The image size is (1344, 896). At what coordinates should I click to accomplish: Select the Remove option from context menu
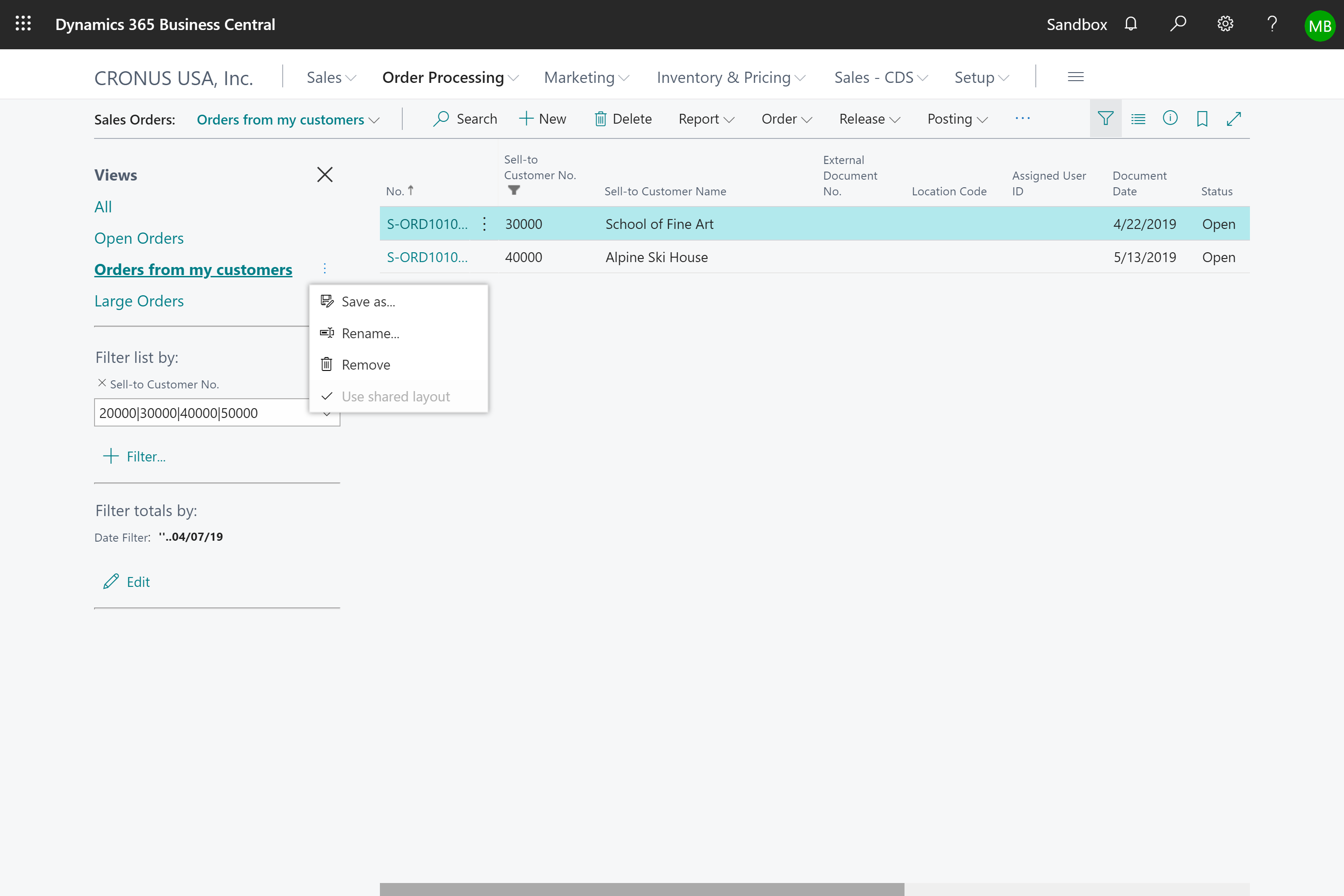pyautogui.click(x=365, y=364)
